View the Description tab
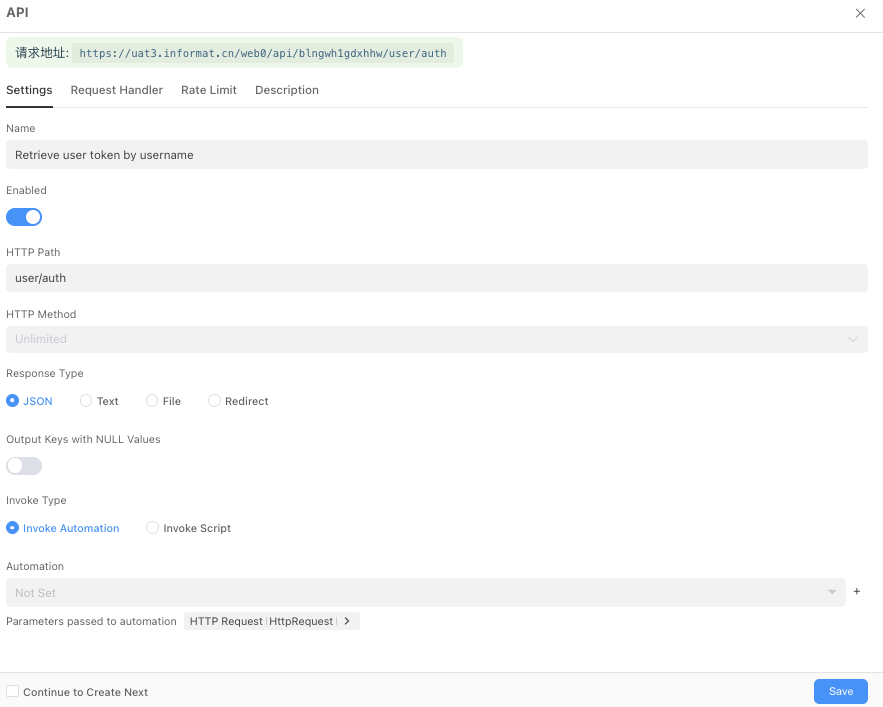Image resolution: width=883 pixels, height=707 pixels. [286, 90]
